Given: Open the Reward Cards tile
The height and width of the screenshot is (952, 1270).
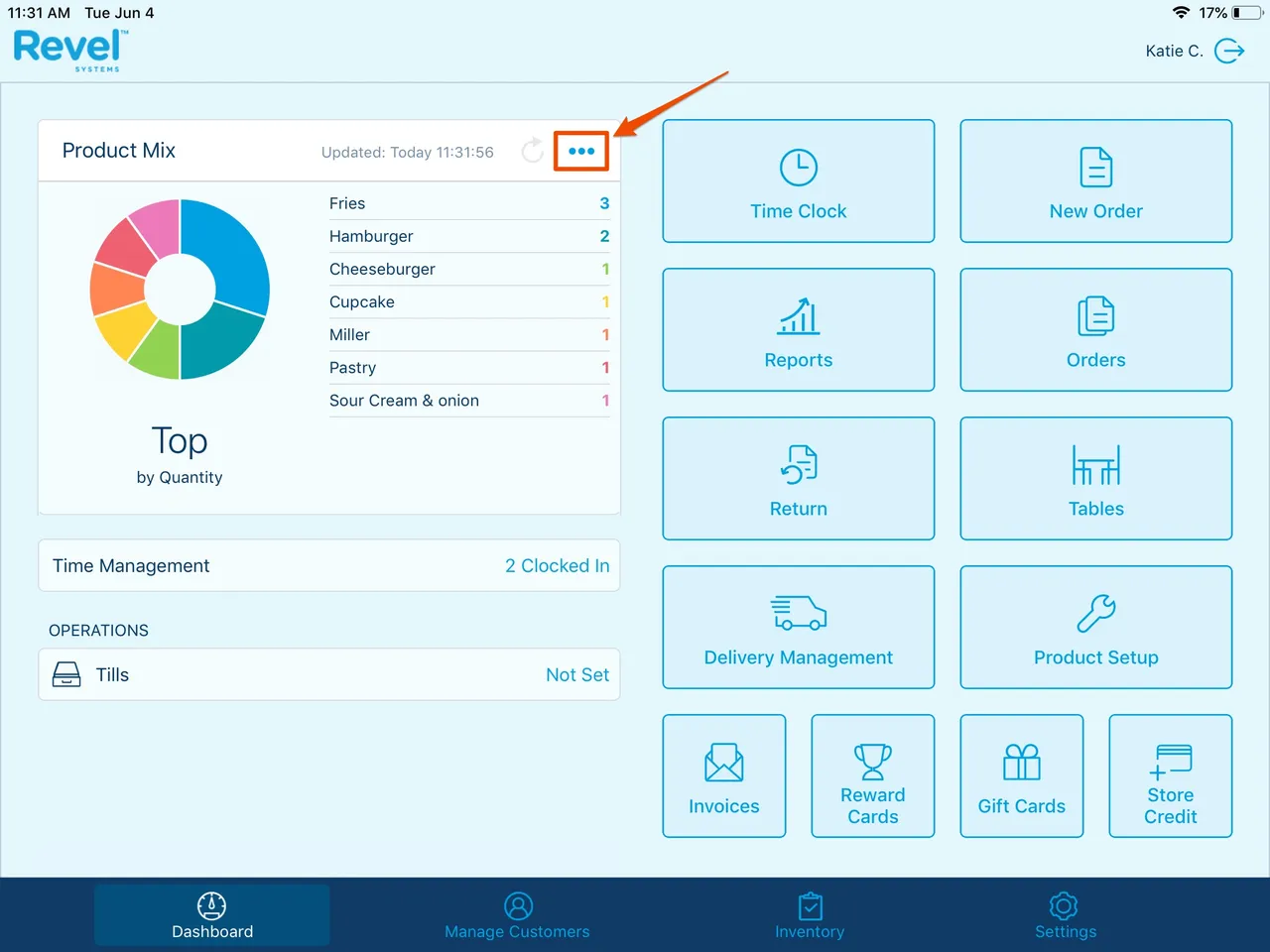Looking at the screenshot, I should [x=873, y=776].
